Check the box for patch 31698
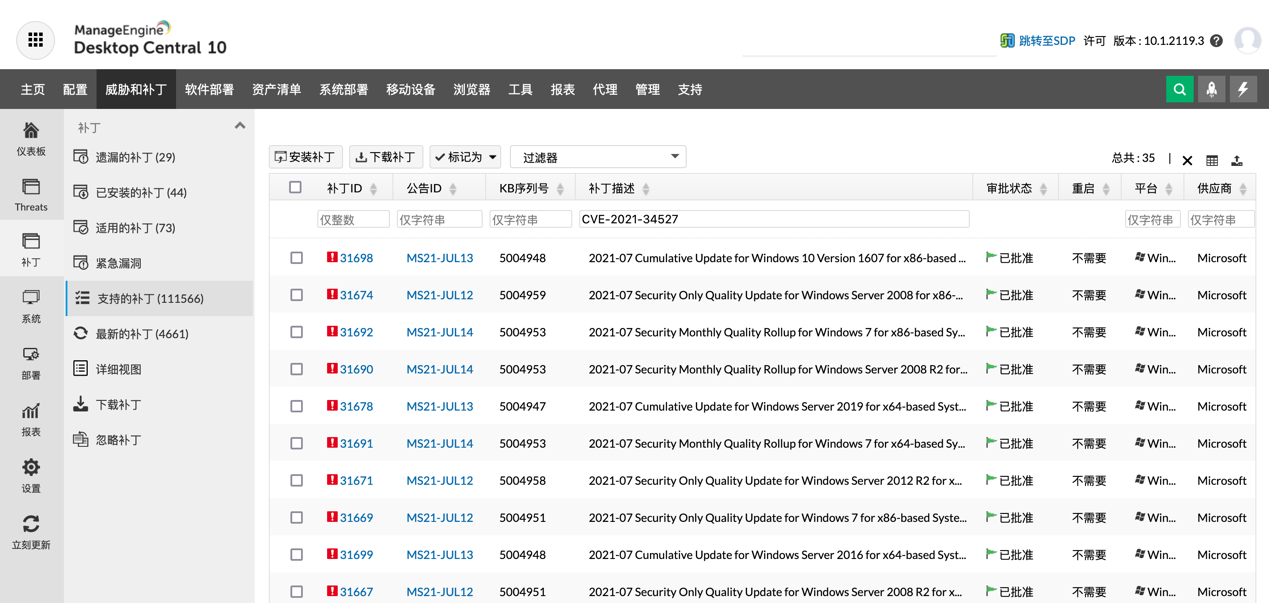 click(297, 258)
